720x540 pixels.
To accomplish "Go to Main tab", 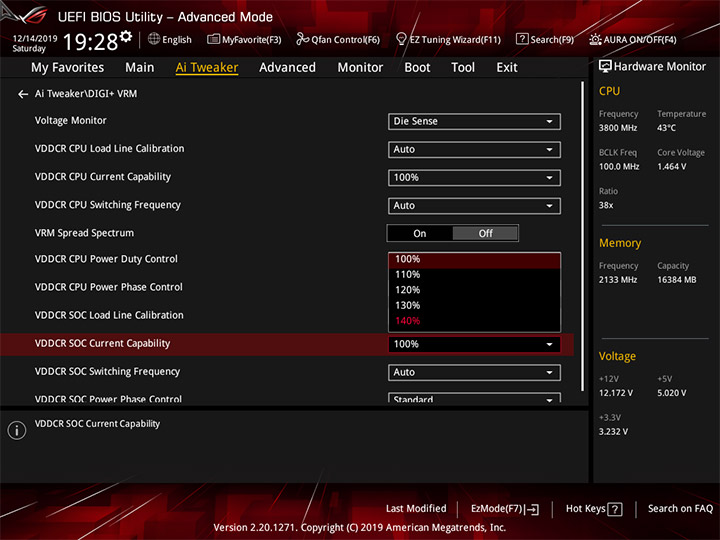I will point(140,68).
